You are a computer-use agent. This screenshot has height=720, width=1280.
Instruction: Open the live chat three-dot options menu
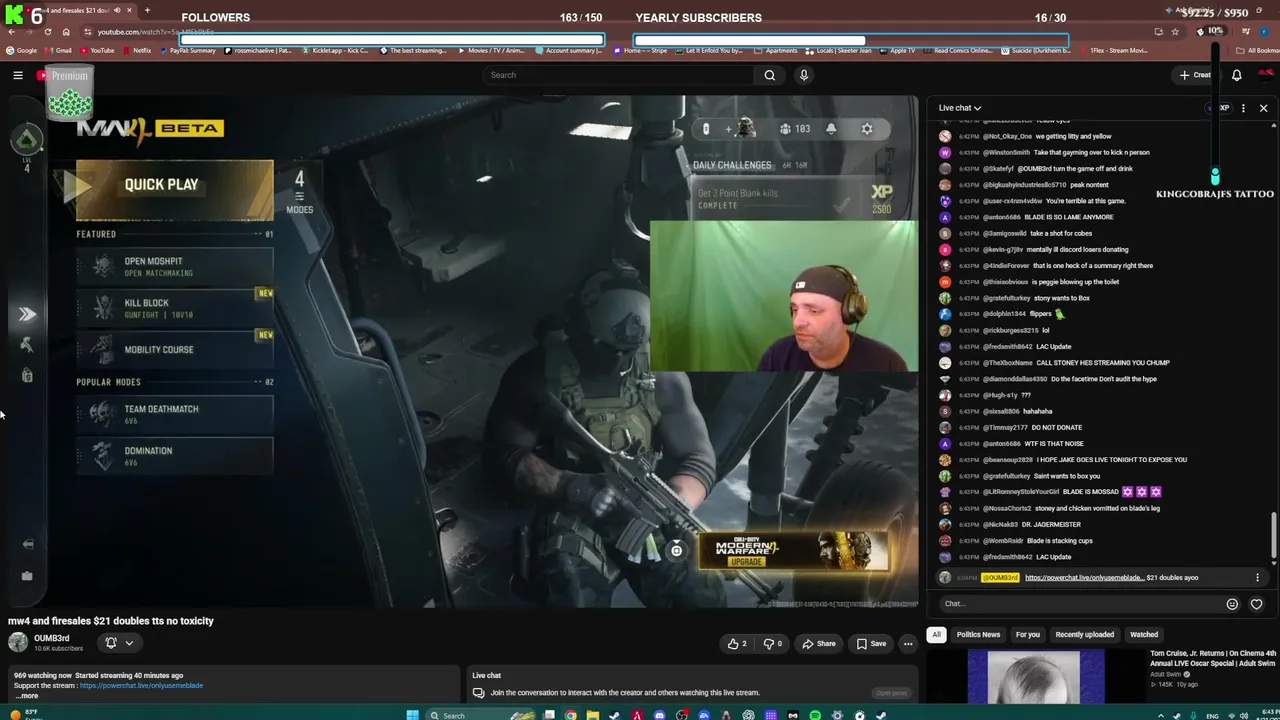1243,108
